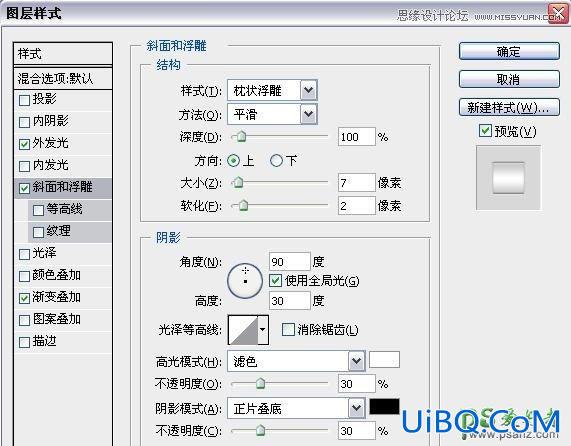Open the 光泽等高线 contour picker arrow
Image resolution: width=571 pixels, height=446 pixels.
click(263, 330)
